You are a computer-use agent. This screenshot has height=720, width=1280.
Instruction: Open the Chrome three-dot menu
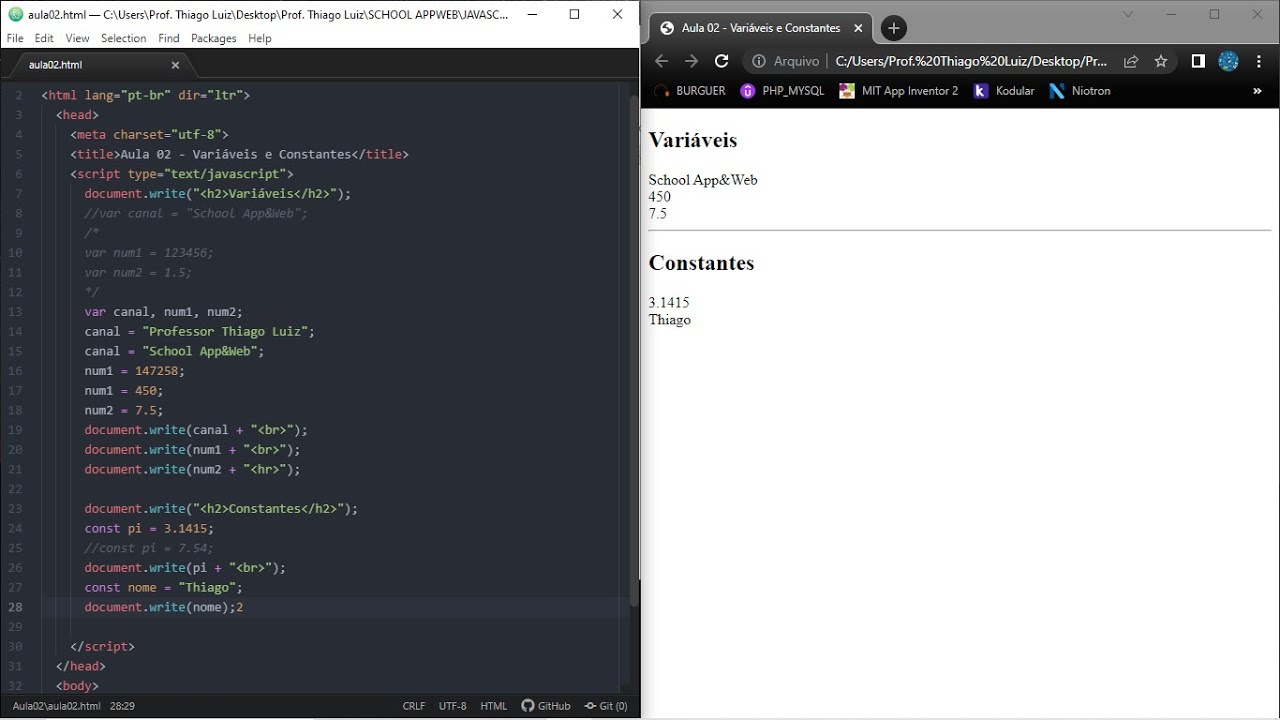(1258, 61)
